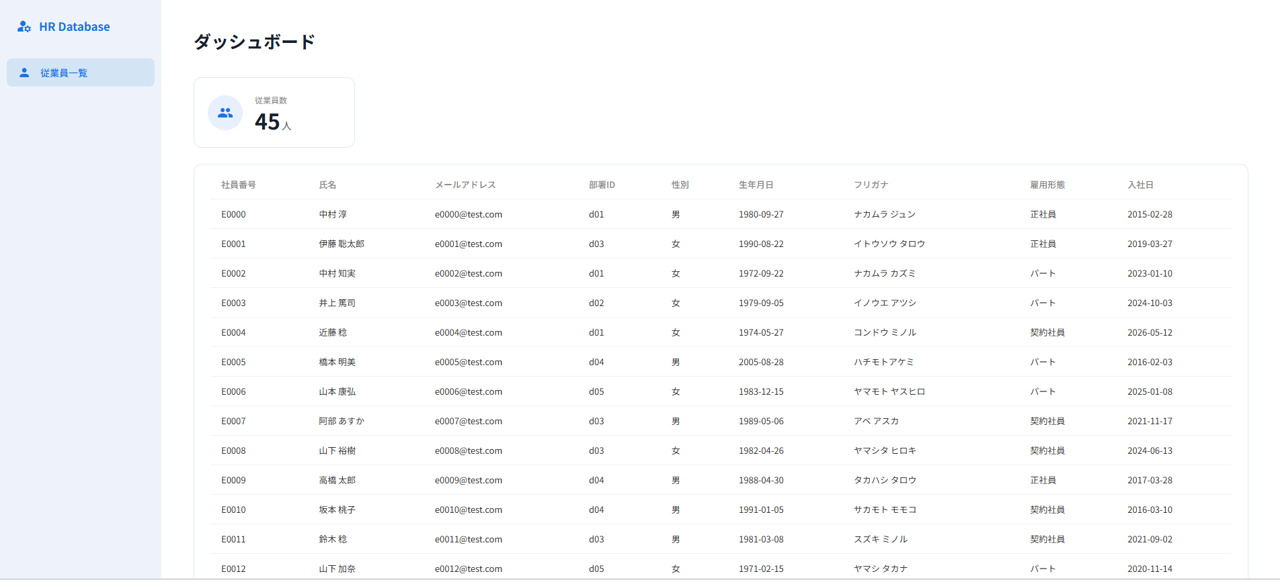Click the 従業員数 45人 summary card
The height and width of the screenshot is (580, 1280).
(274, 112)
